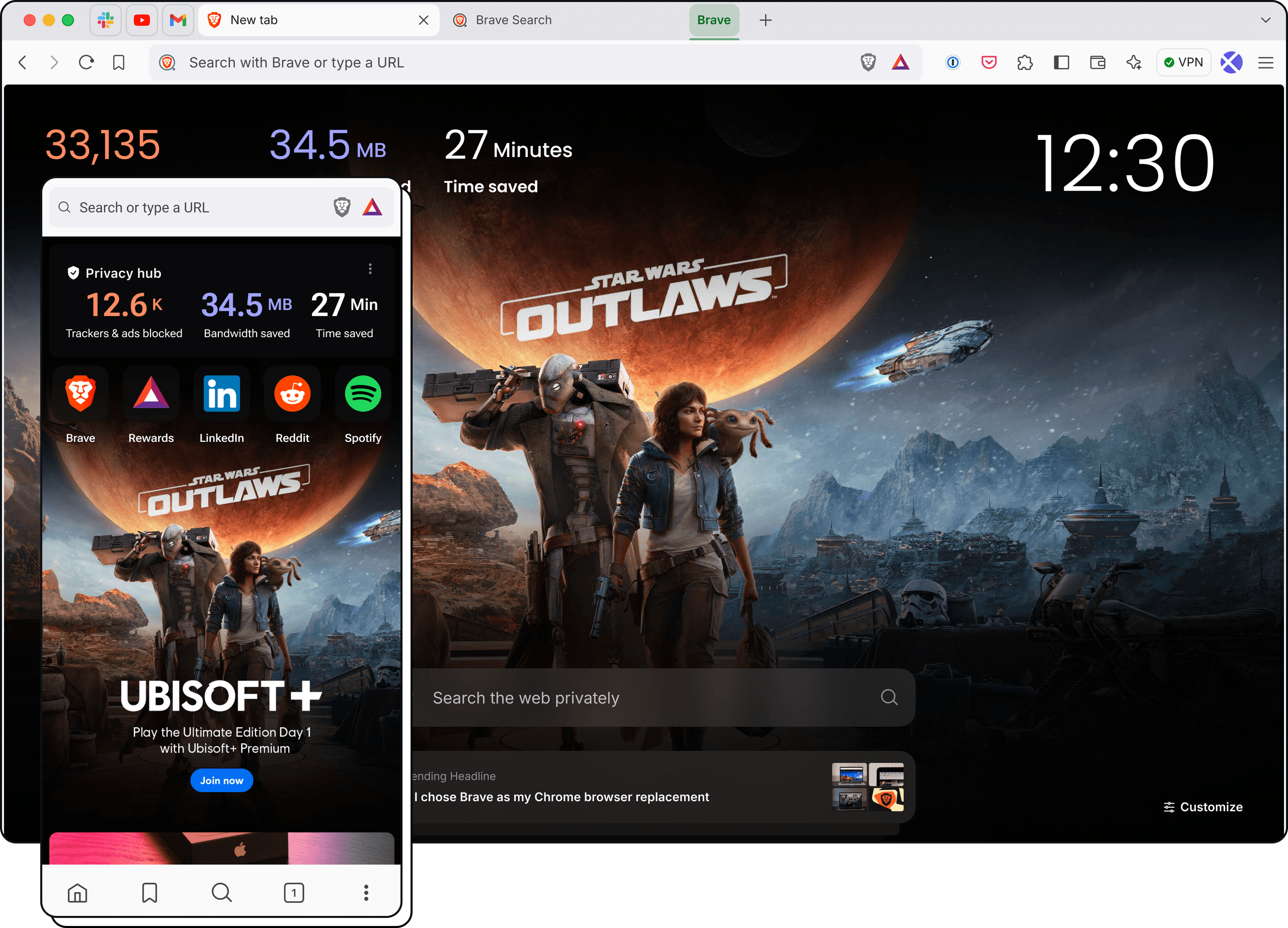1288x928 pixels.
Task: Close the New tab tab
Action: click(423, 21)
